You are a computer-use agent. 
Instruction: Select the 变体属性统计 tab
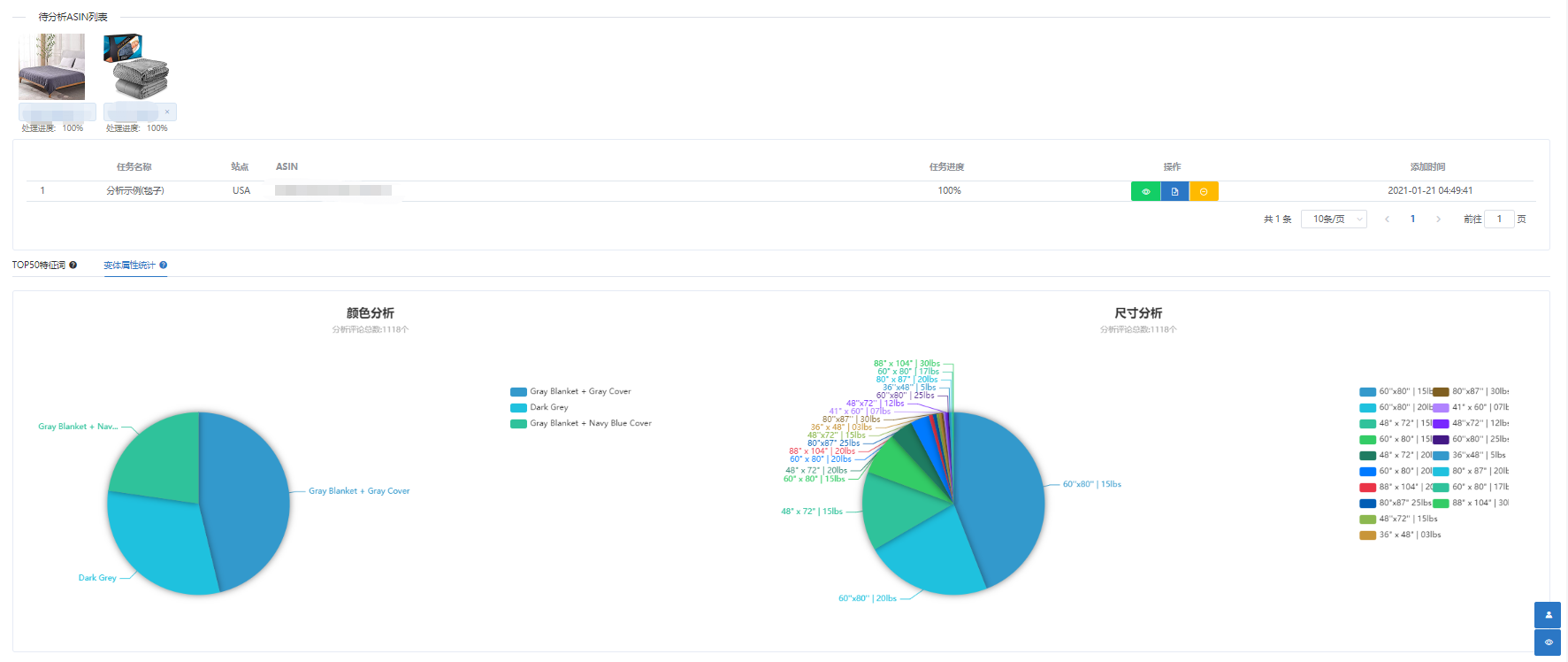coord(129,265)
